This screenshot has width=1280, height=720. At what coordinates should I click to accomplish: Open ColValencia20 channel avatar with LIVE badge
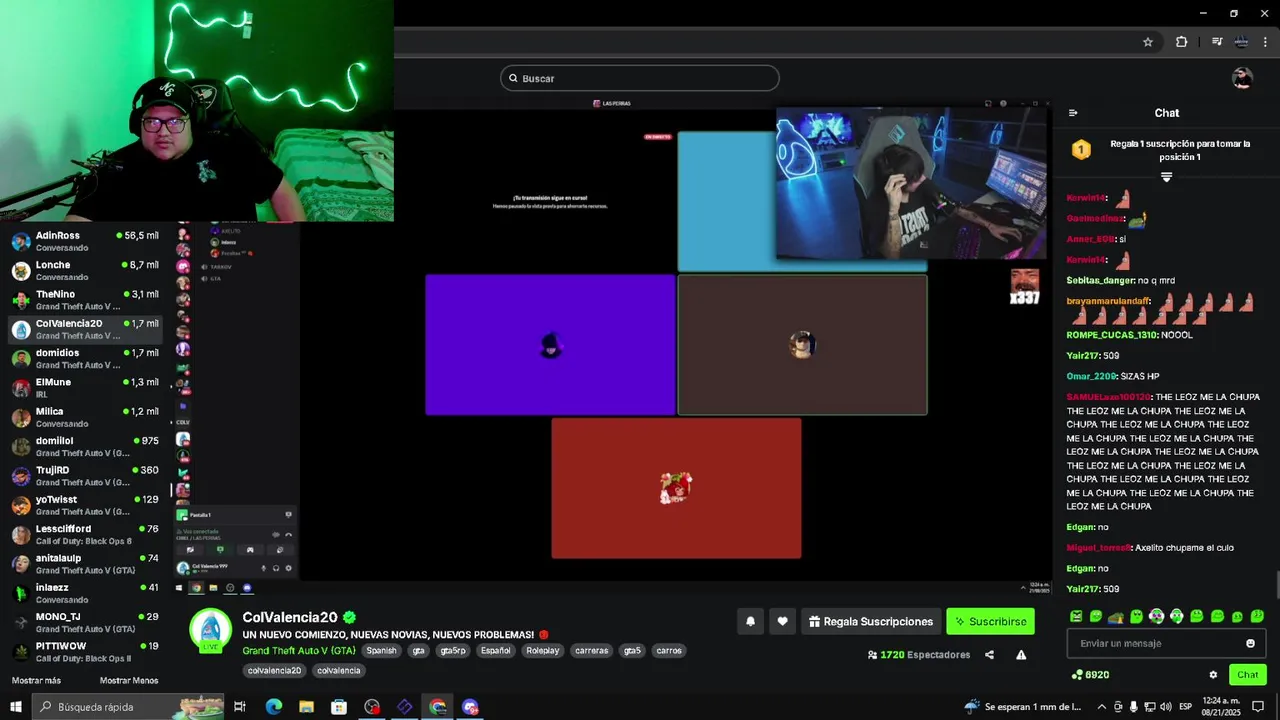pos(211,629)
